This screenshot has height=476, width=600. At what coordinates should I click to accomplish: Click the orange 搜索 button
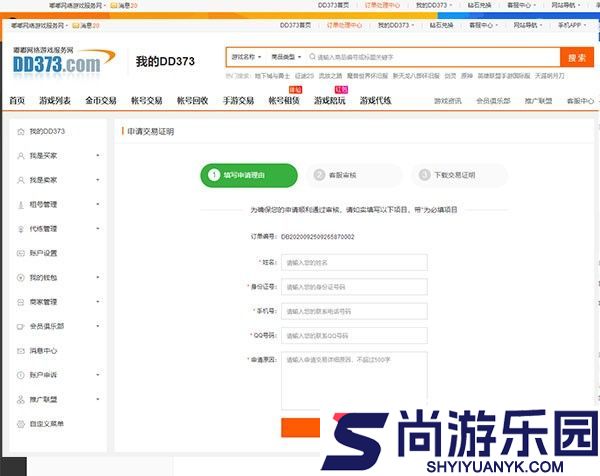(x=577, y=57)
